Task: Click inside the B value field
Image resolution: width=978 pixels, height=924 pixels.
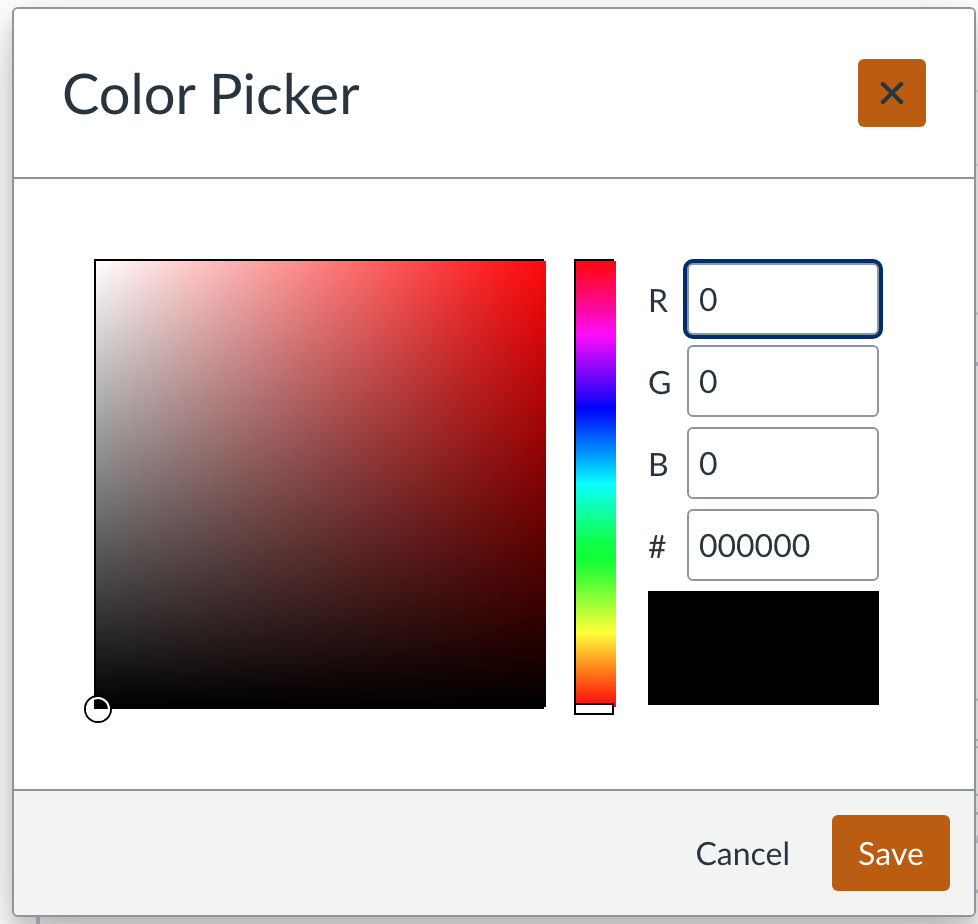Action: point(782,463)
